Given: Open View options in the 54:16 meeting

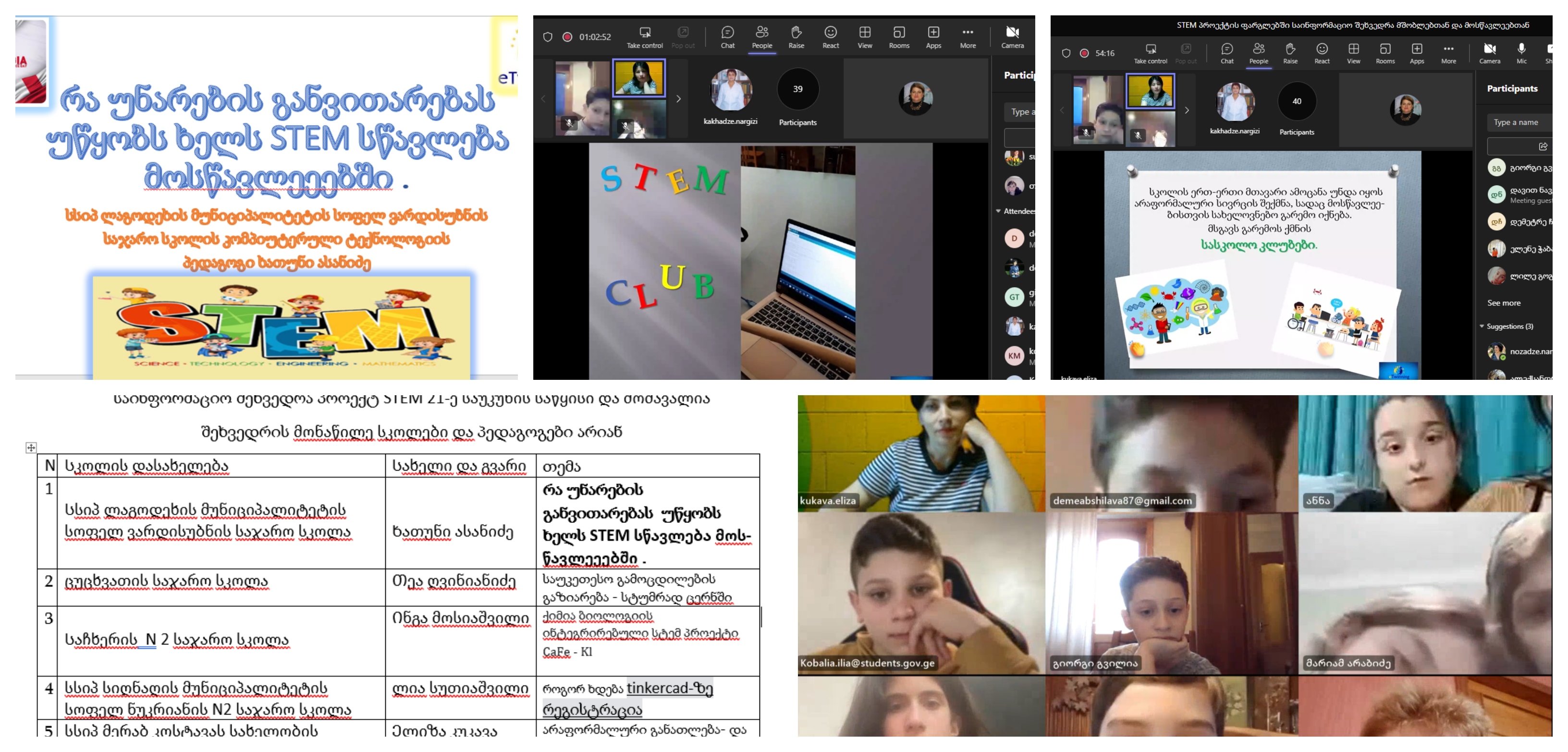Looking at the screenshot, I should (x=1353, y=53).
